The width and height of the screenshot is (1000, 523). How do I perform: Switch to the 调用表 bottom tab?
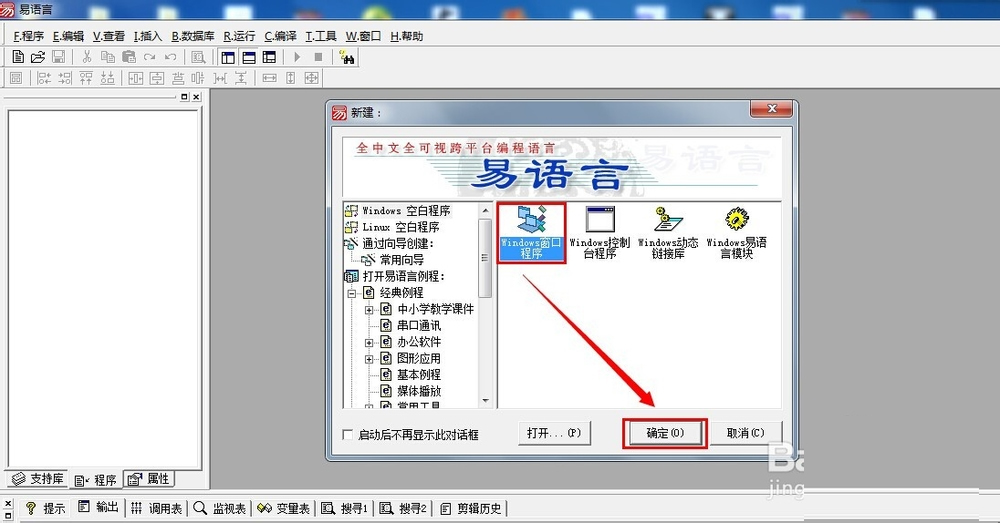(x=156, y=508)
